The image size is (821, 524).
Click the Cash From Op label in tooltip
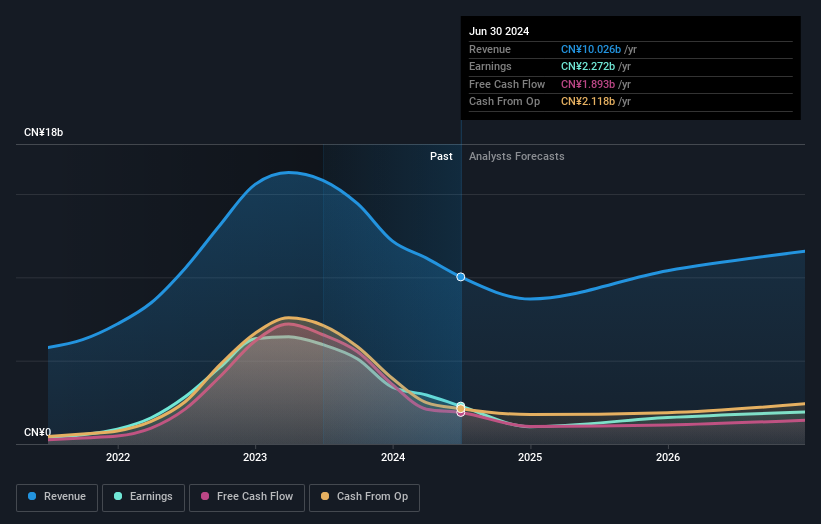pyautogui.click(x=504, y=102)
